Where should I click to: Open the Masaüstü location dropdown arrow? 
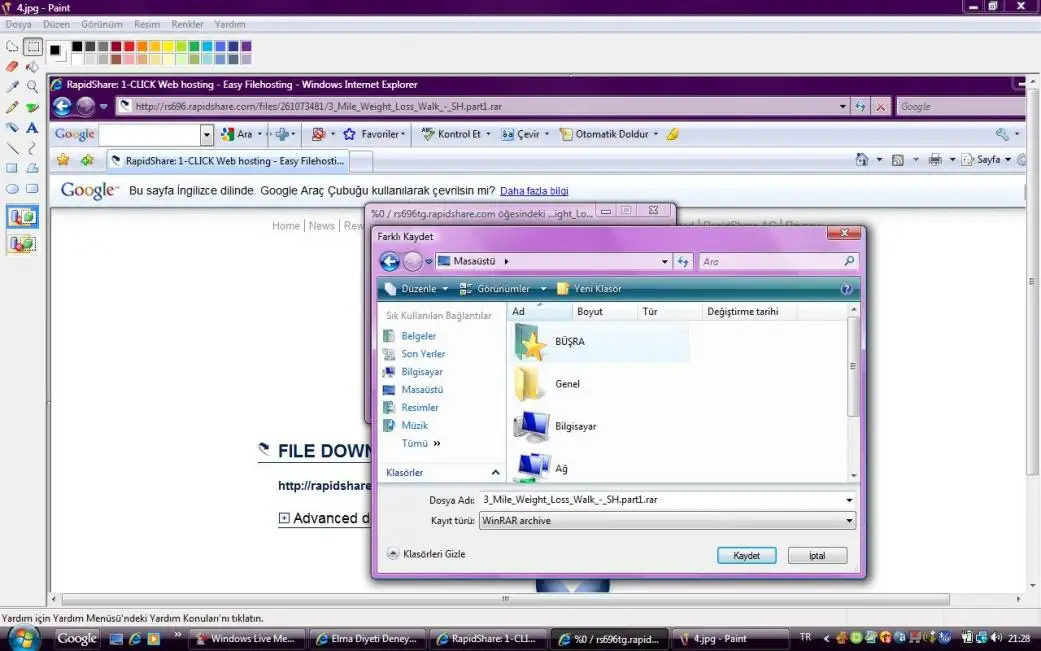[x=665, y=261]
